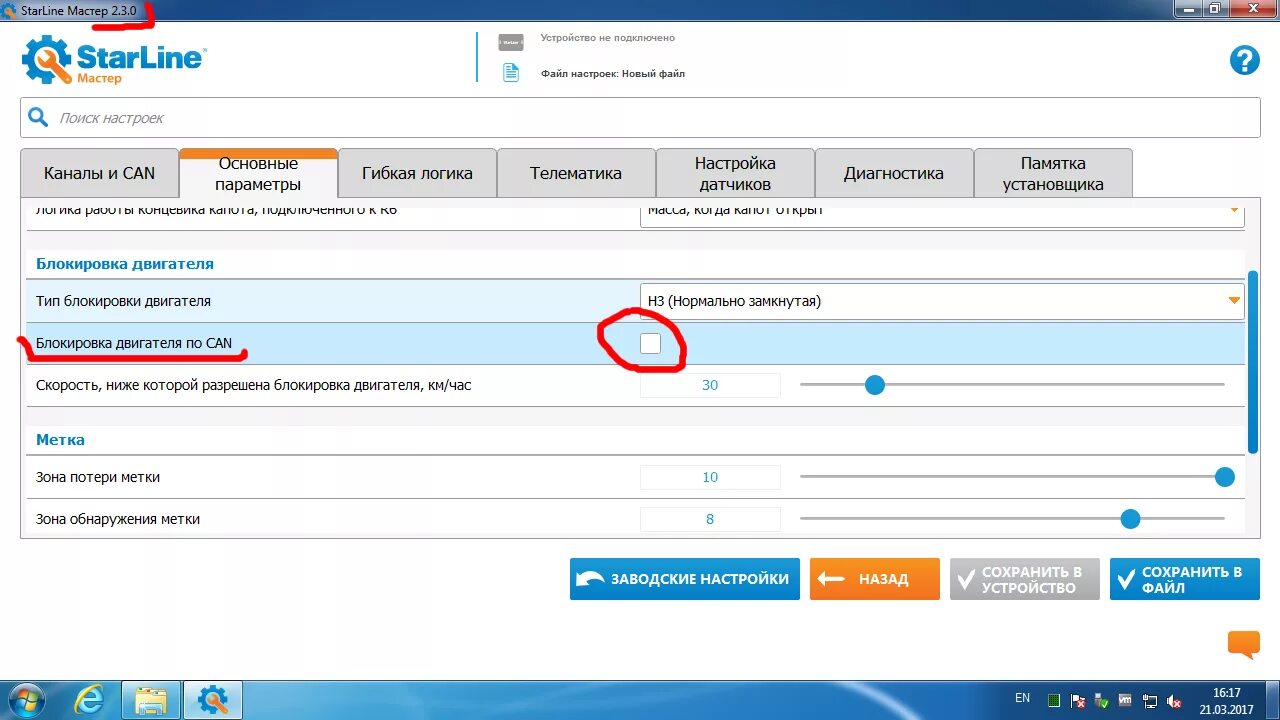The image size is (1280, 720).
Task: Open Action Center flag tray icon
Action: coord(1077,701)
